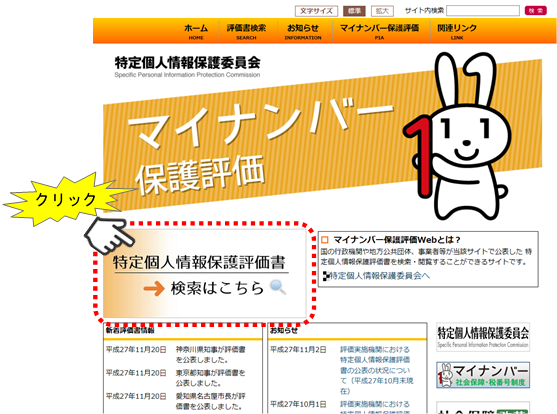The image size is (557, 414).
Task: Click the 神奈川県知事が評価書を公表しました news entry
Action: coord(210,354)
